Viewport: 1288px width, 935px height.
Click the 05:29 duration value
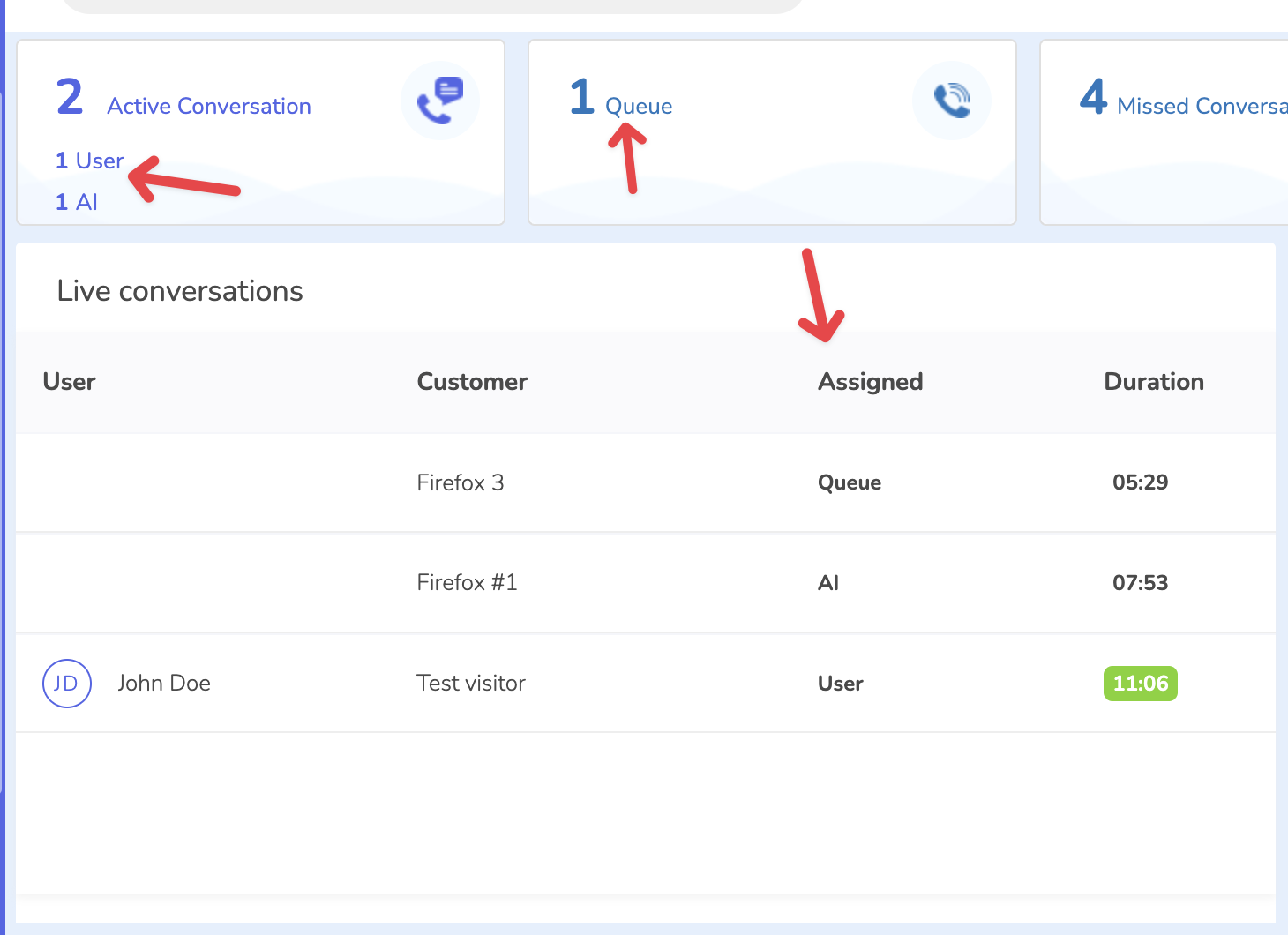tap(1140, 482)
